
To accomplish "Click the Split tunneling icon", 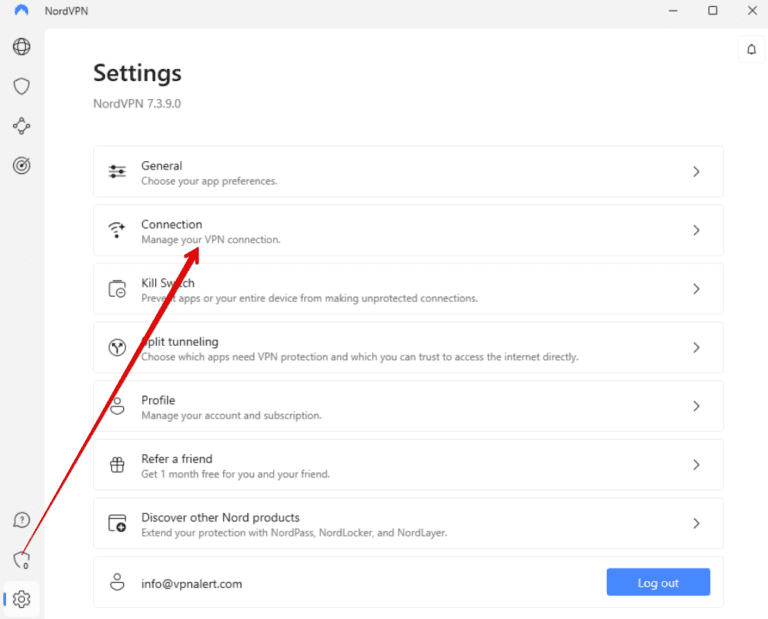I will (x=117, y=348).
